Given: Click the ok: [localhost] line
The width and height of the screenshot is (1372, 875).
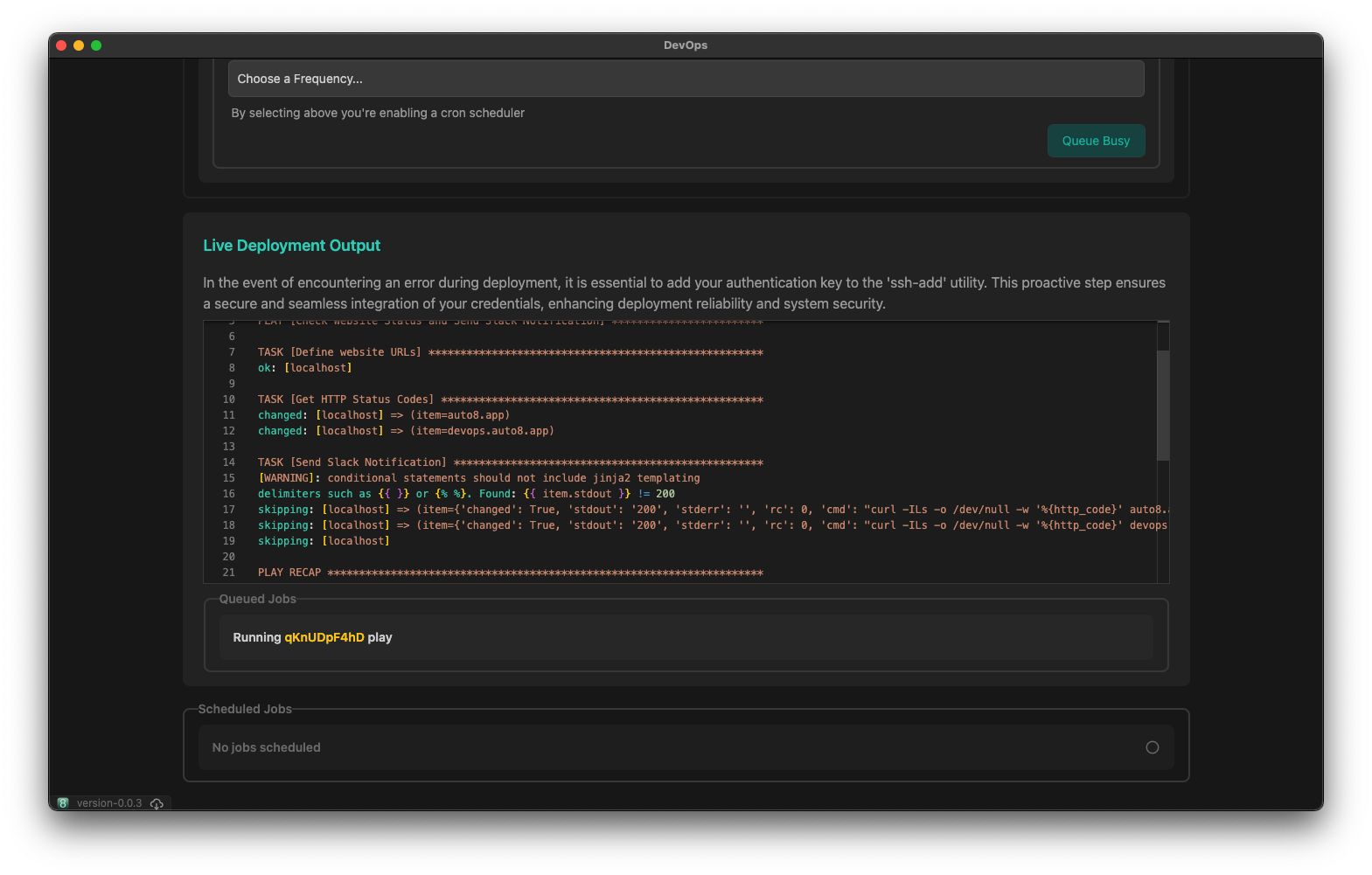Looking at the screenshot, I should click(x=305, y=368).
